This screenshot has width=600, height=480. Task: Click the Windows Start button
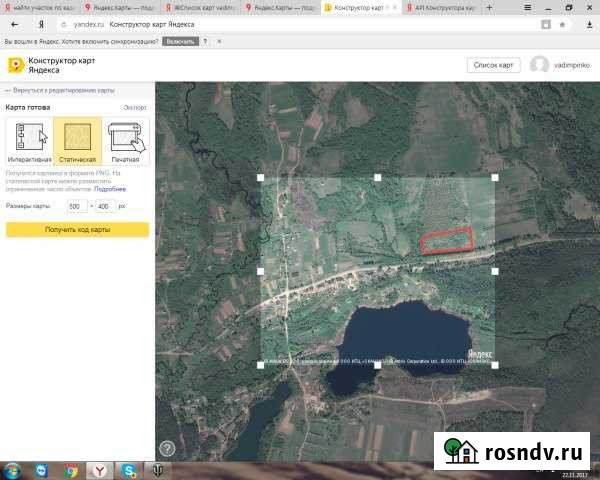(x=14, y=469)
